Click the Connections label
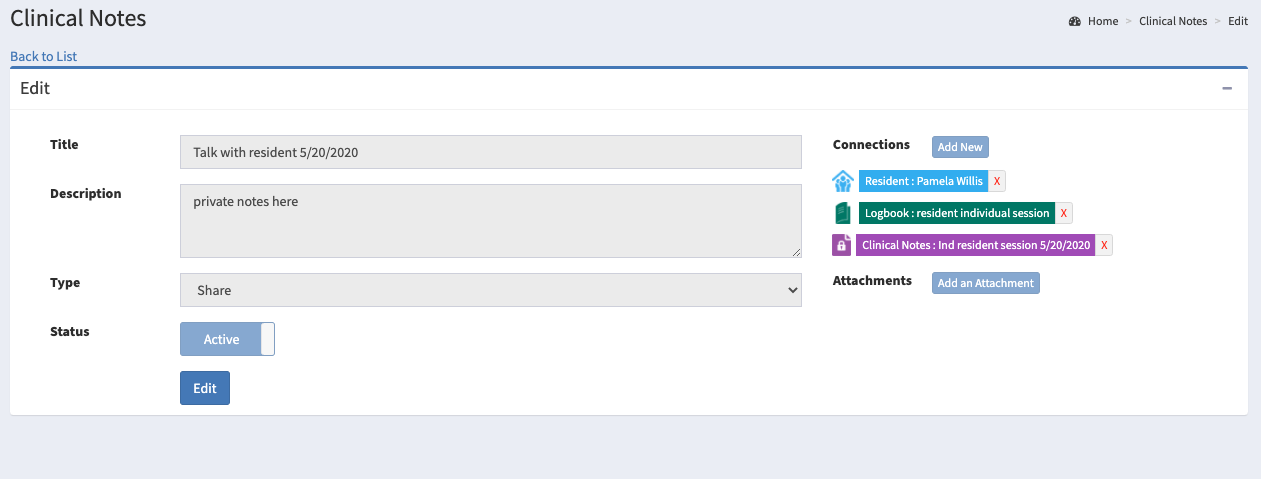This screenshot has width=1261, height=479. [x=871, y=145]
